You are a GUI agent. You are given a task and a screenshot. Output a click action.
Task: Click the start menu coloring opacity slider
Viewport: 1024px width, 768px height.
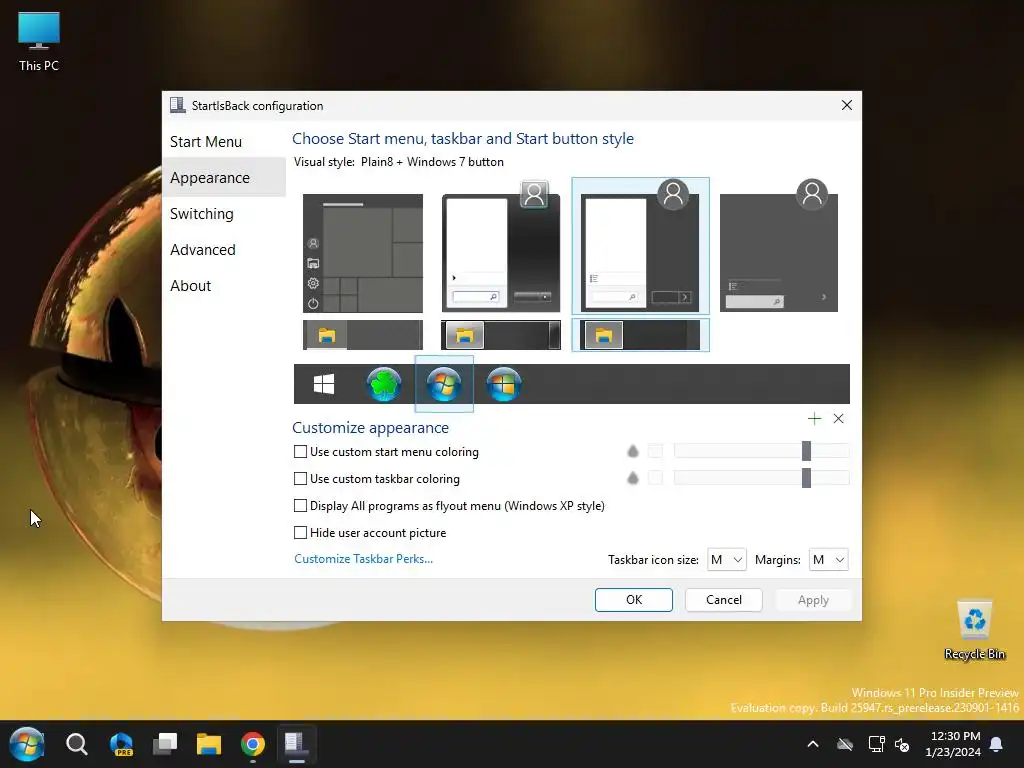(x=761, y=451)
